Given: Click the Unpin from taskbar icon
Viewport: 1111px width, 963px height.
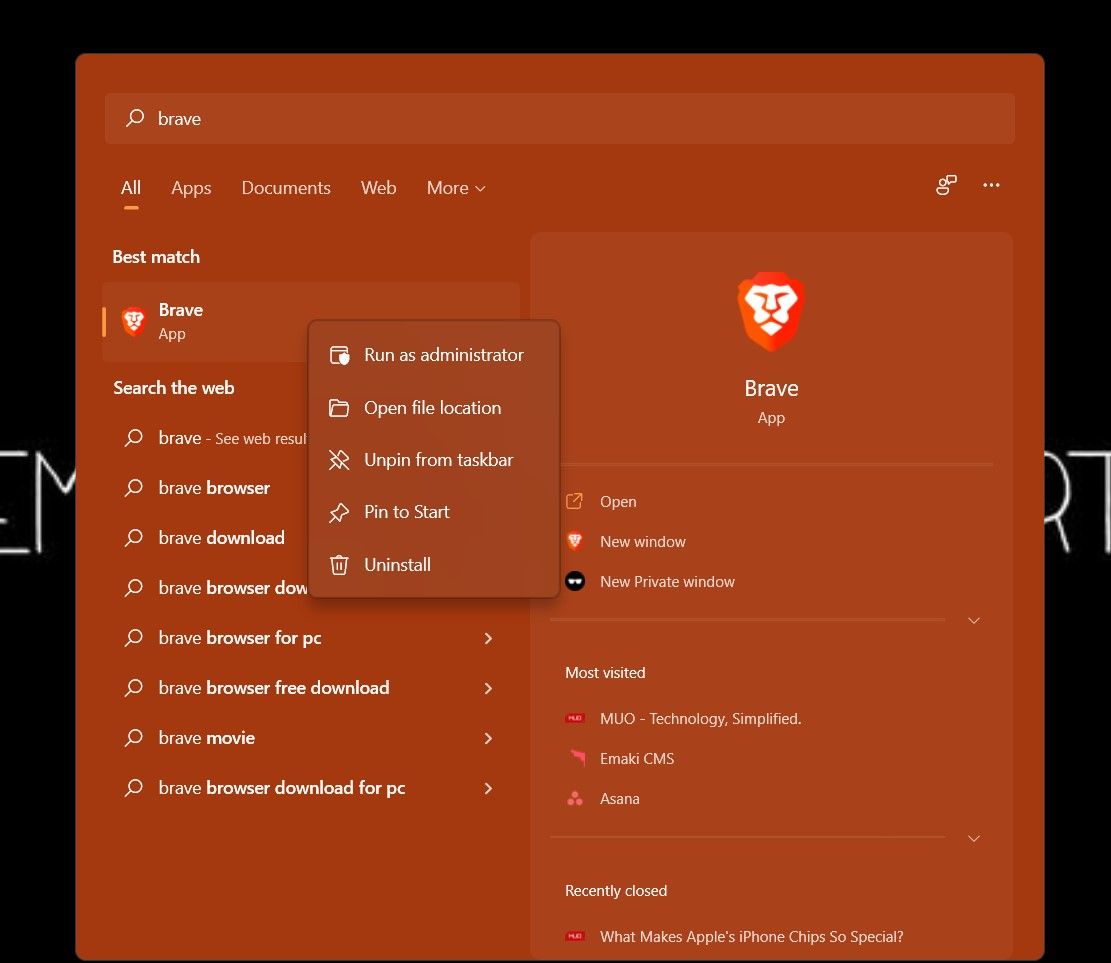Looking at the screenshot, I should pos(338,459).
